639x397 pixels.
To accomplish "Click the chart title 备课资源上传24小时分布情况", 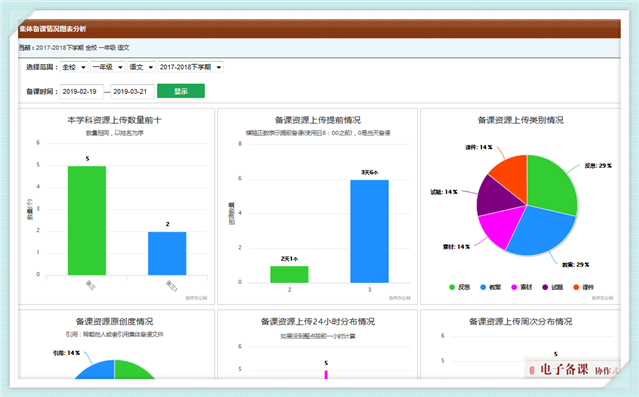I will click(x=318, y=322).
